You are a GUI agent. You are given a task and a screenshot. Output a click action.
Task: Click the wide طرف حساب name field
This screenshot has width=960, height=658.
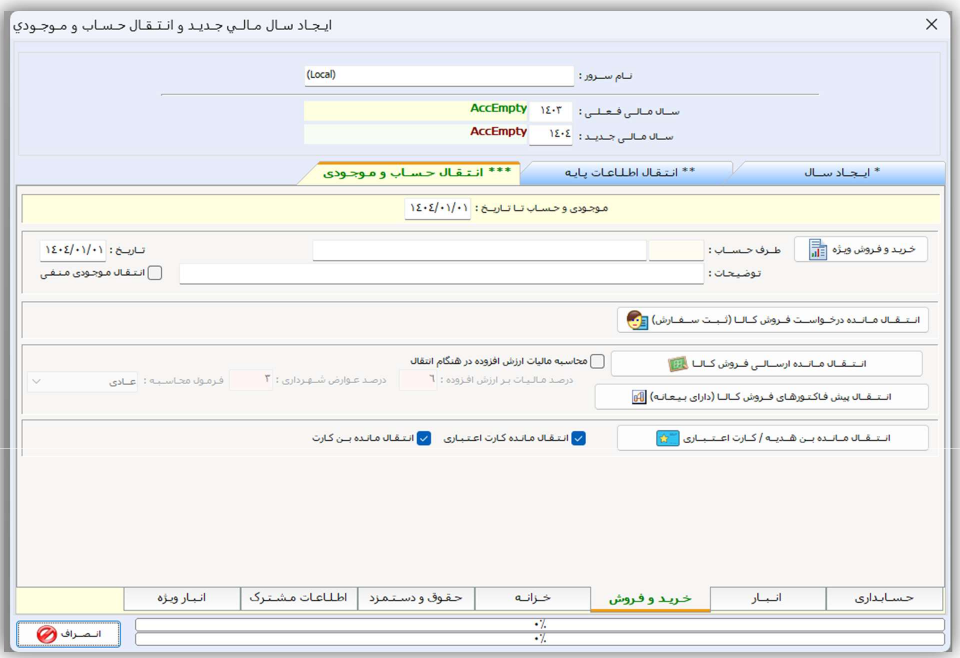pyautogui.click(x=479, y=250)
